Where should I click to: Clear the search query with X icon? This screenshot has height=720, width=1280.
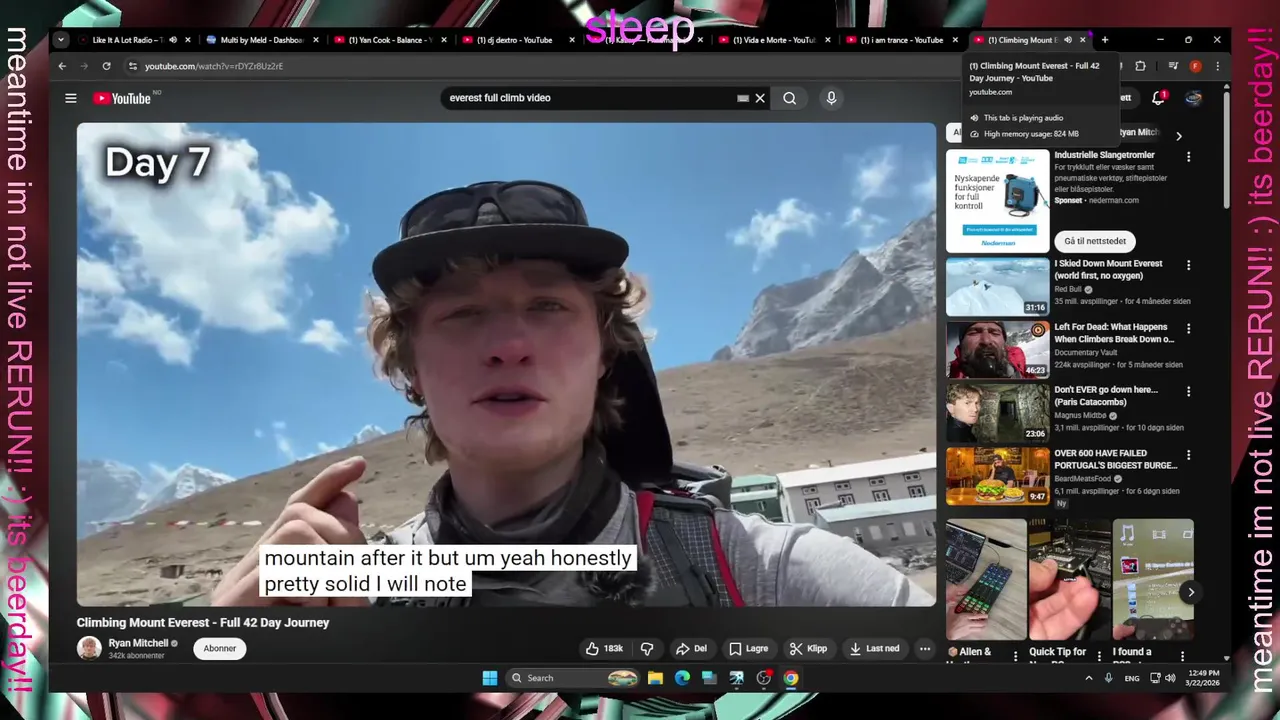tap(760, 98)
